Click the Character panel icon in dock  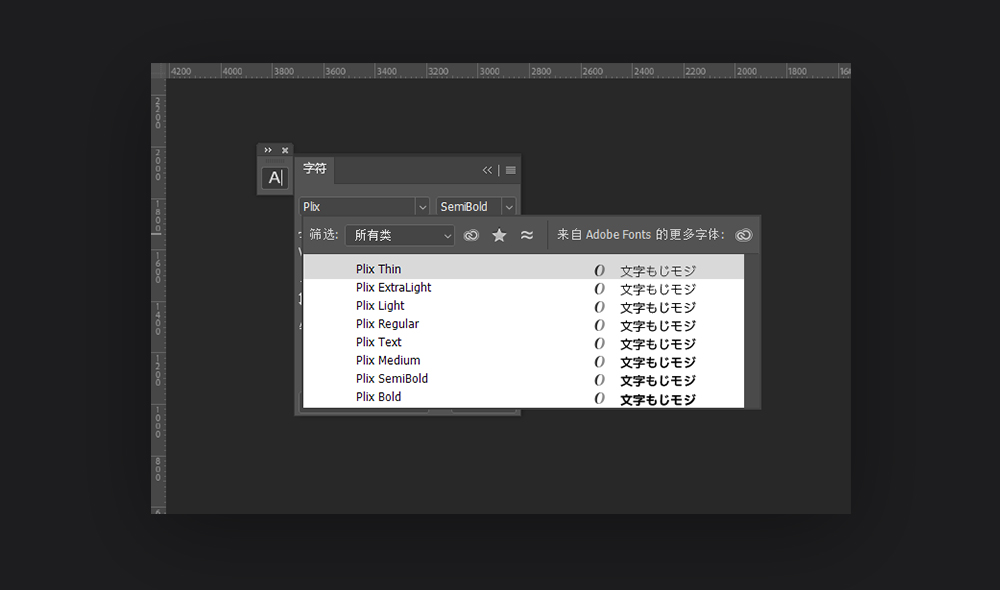(x=274, y=178)
